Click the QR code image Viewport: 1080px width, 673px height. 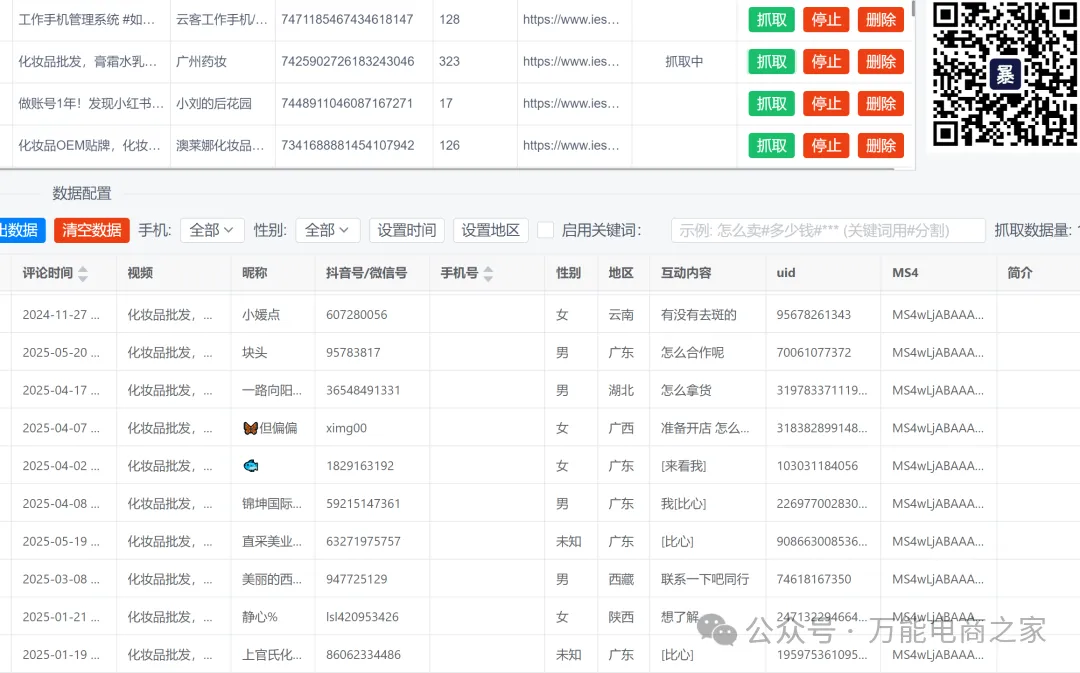[1004, 73]
